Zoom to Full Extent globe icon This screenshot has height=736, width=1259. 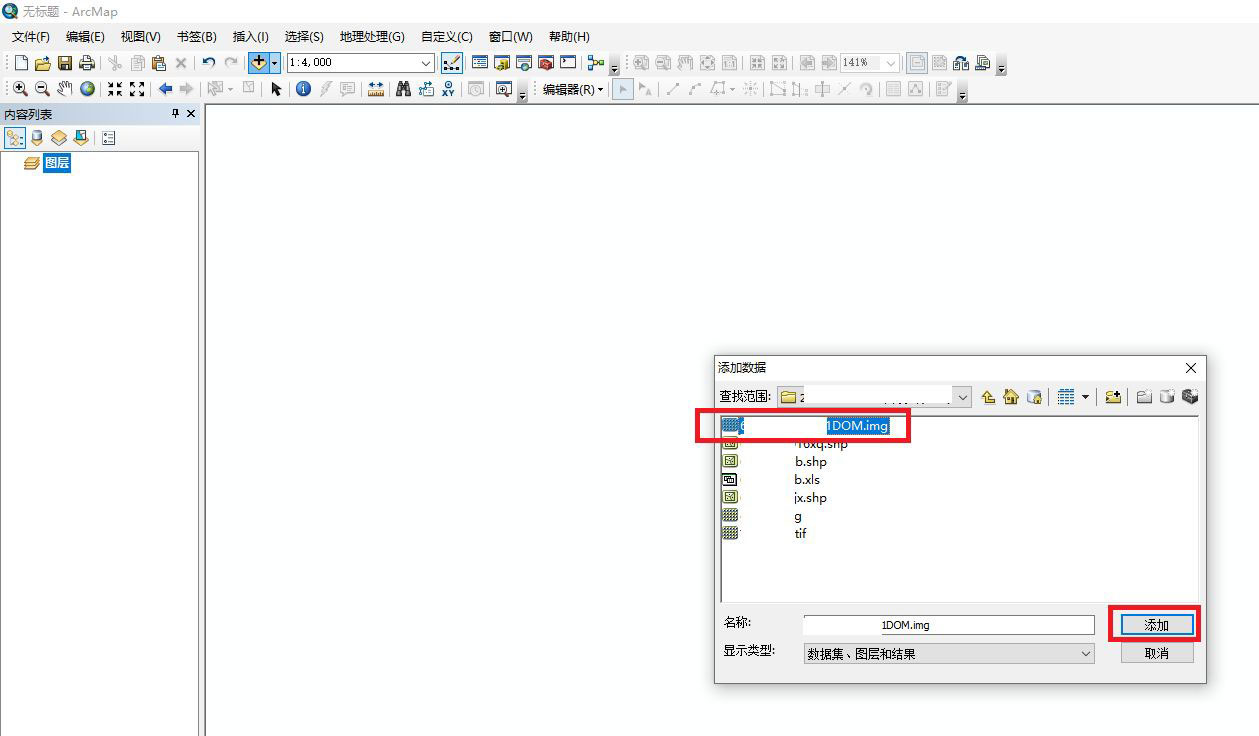[88, 89]
